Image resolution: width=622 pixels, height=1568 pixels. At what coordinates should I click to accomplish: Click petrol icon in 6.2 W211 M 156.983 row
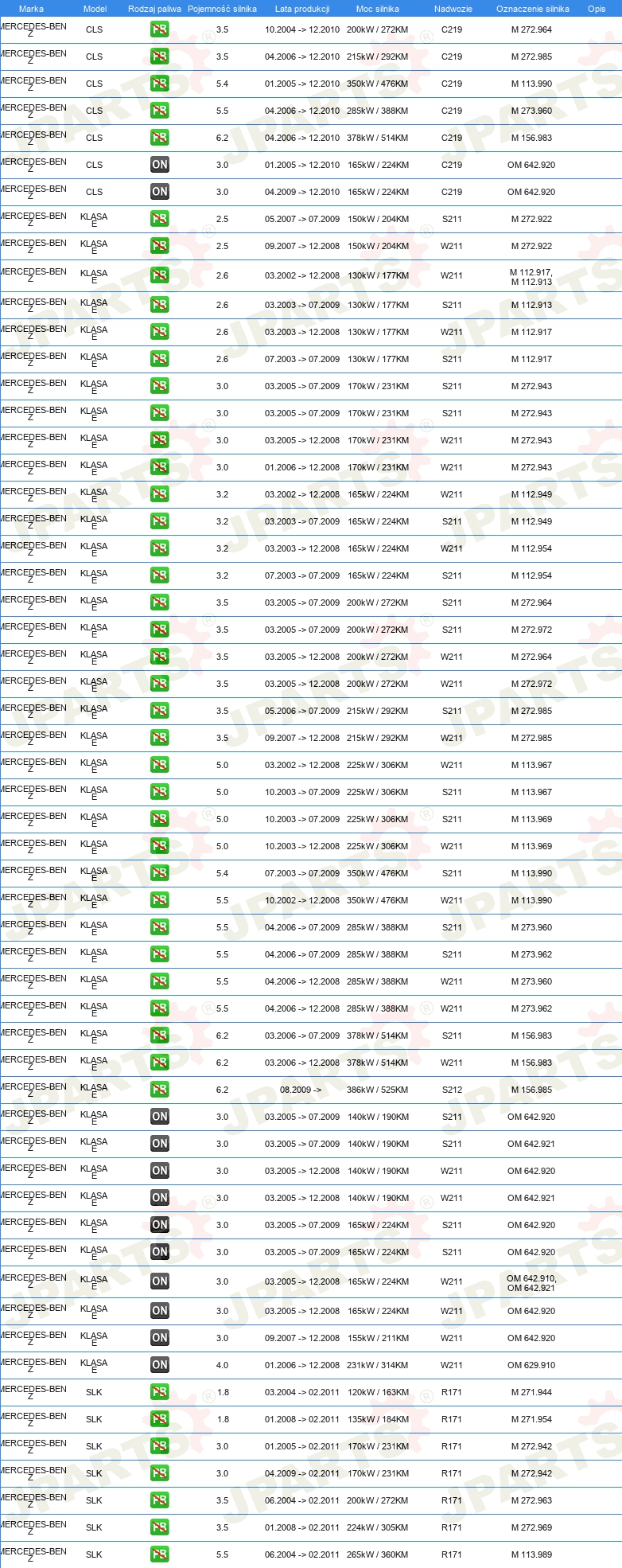(159, 1063)
